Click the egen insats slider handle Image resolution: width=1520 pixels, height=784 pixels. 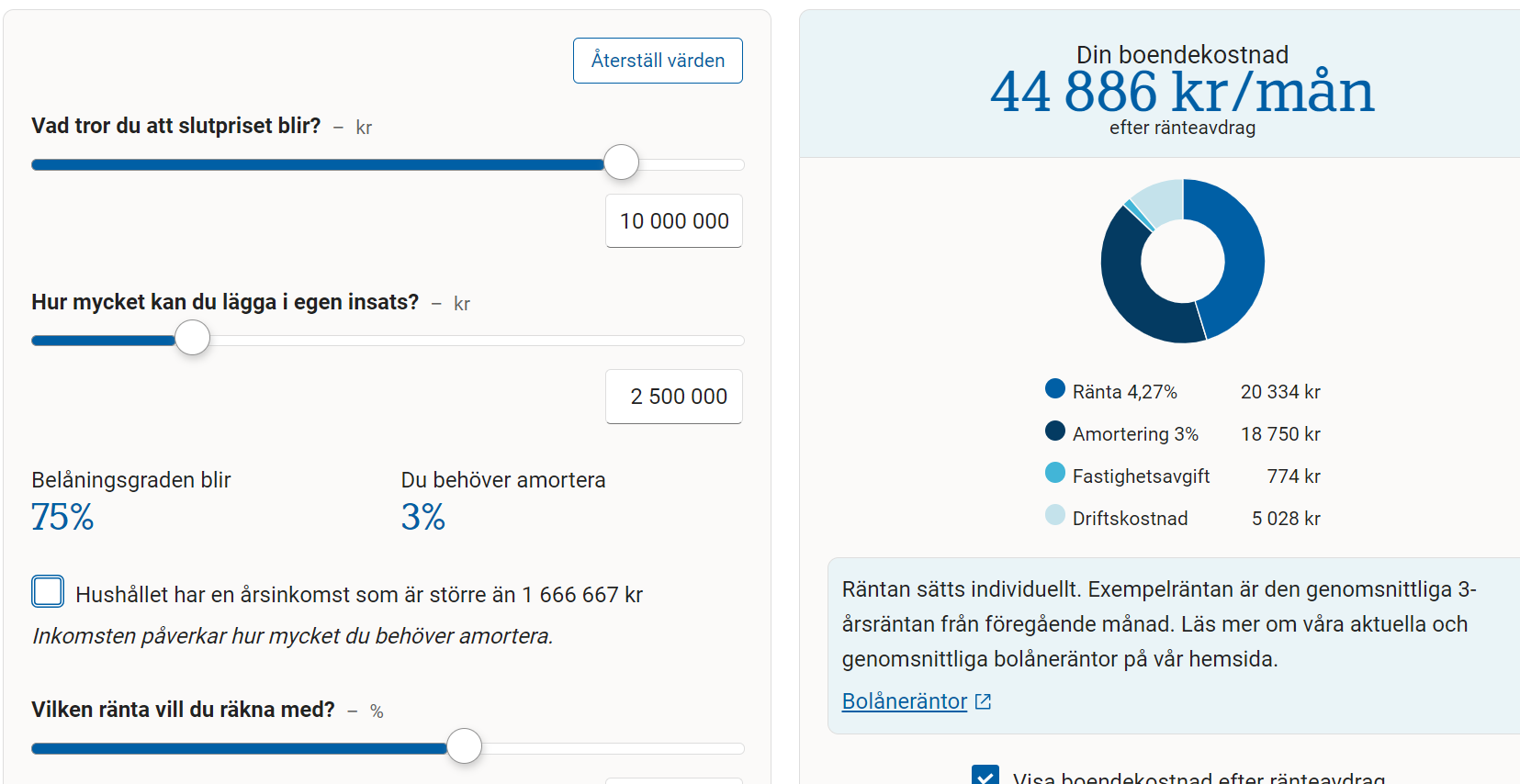click(193, 338)
